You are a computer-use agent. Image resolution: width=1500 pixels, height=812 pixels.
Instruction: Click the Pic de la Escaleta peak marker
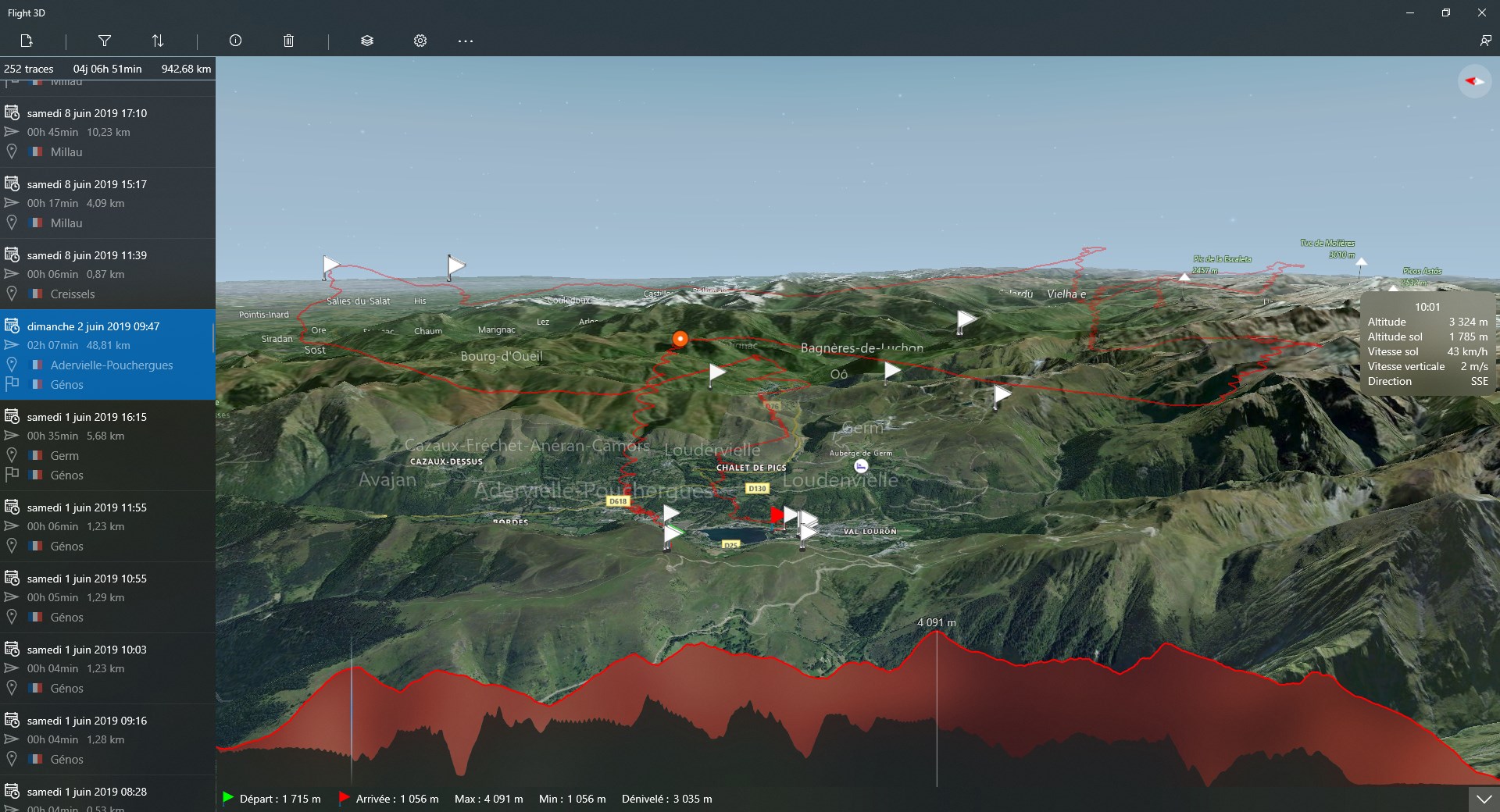[1184, 277]
